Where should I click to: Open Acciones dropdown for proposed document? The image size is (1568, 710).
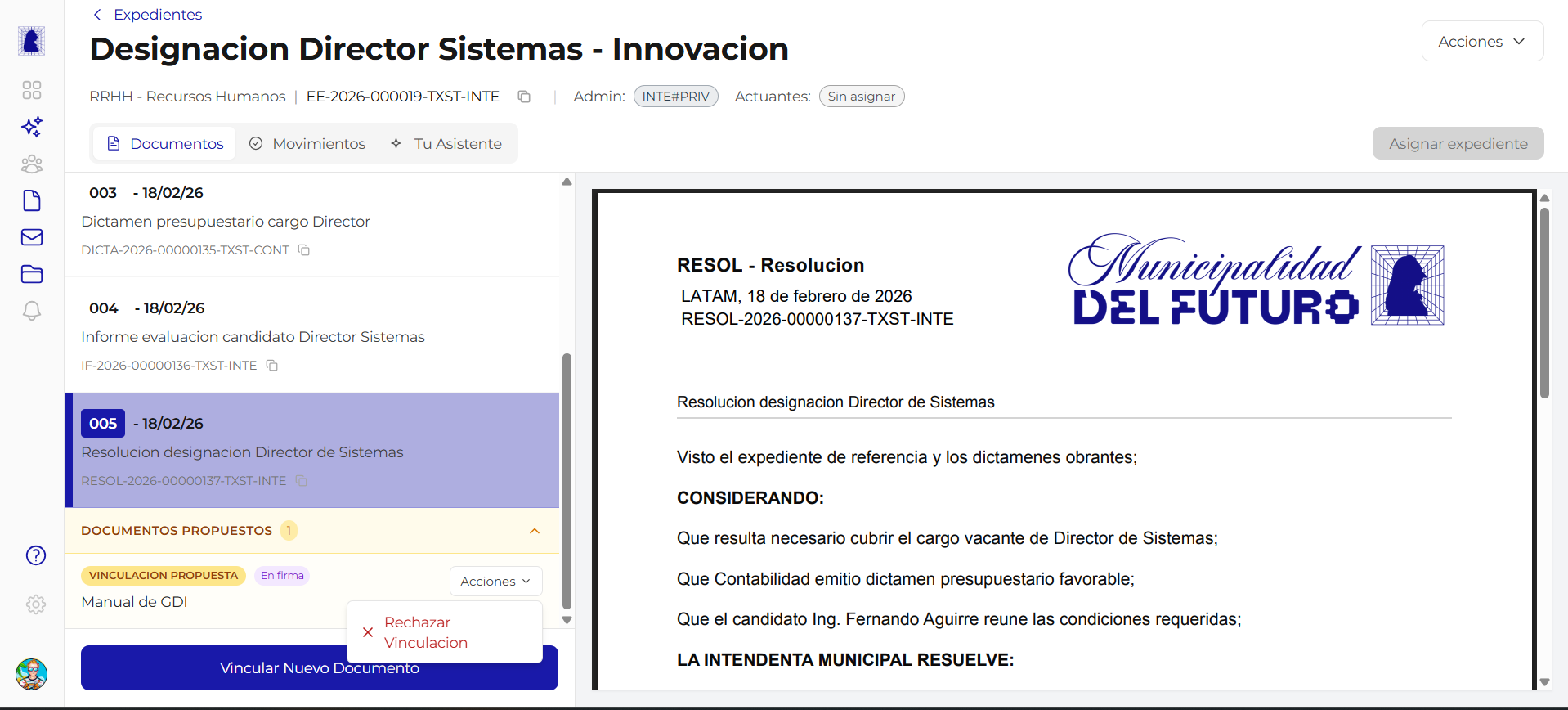(495, 582)
